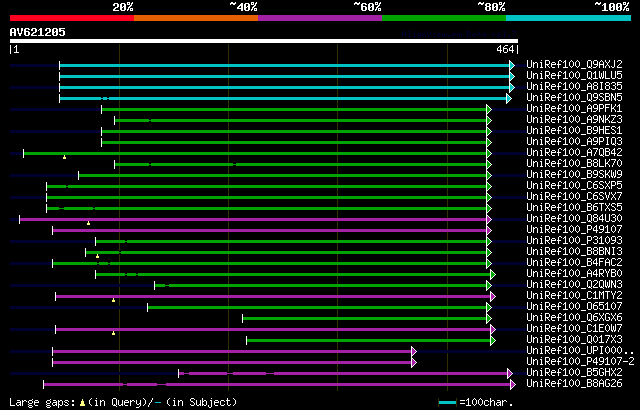
Task: Click the UniRef100_B8BNI3 label
Action: coord(574,252)
